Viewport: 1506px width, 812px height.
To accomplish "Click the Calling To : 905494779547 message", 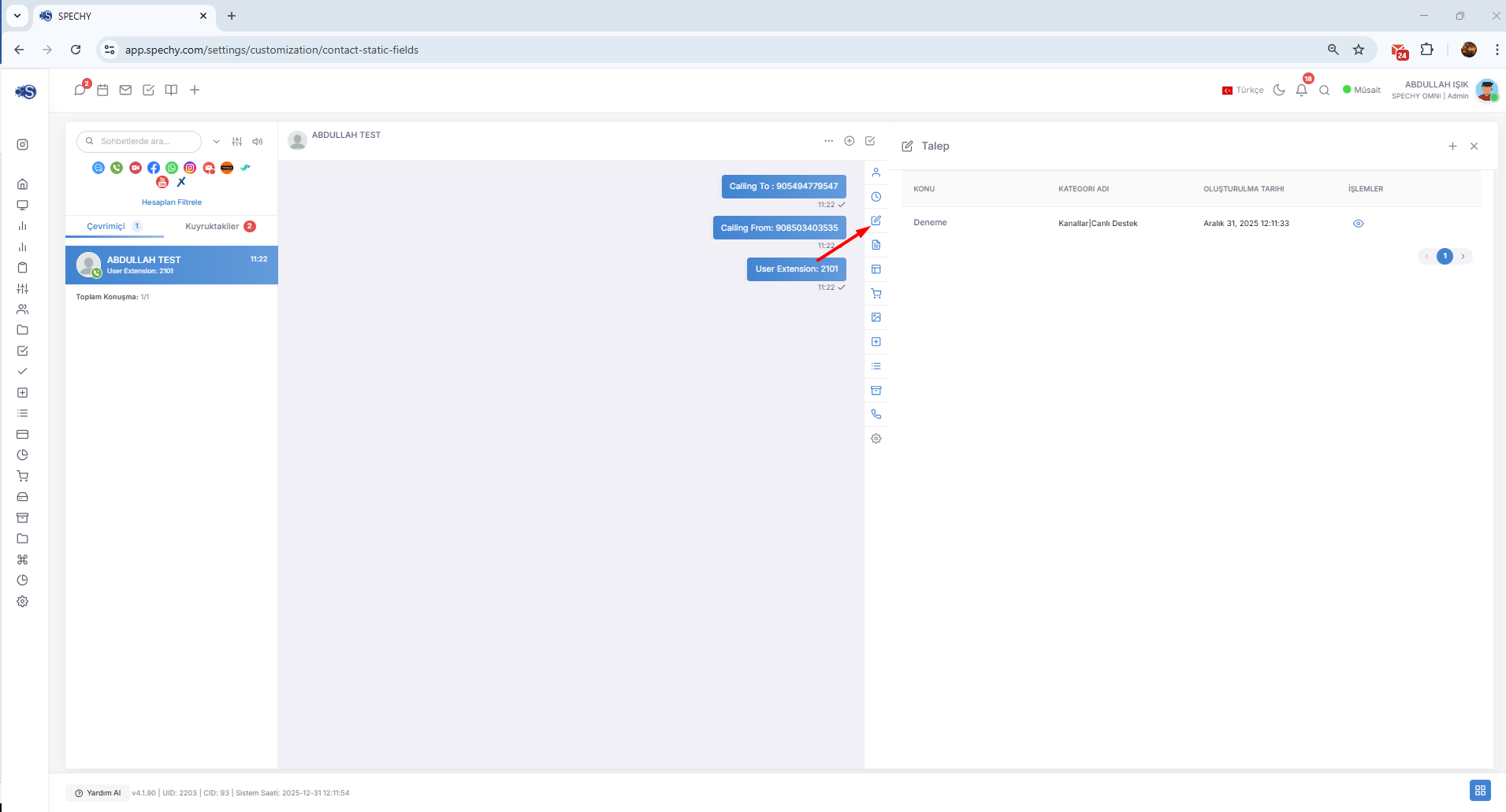I will tap(784, 187).
